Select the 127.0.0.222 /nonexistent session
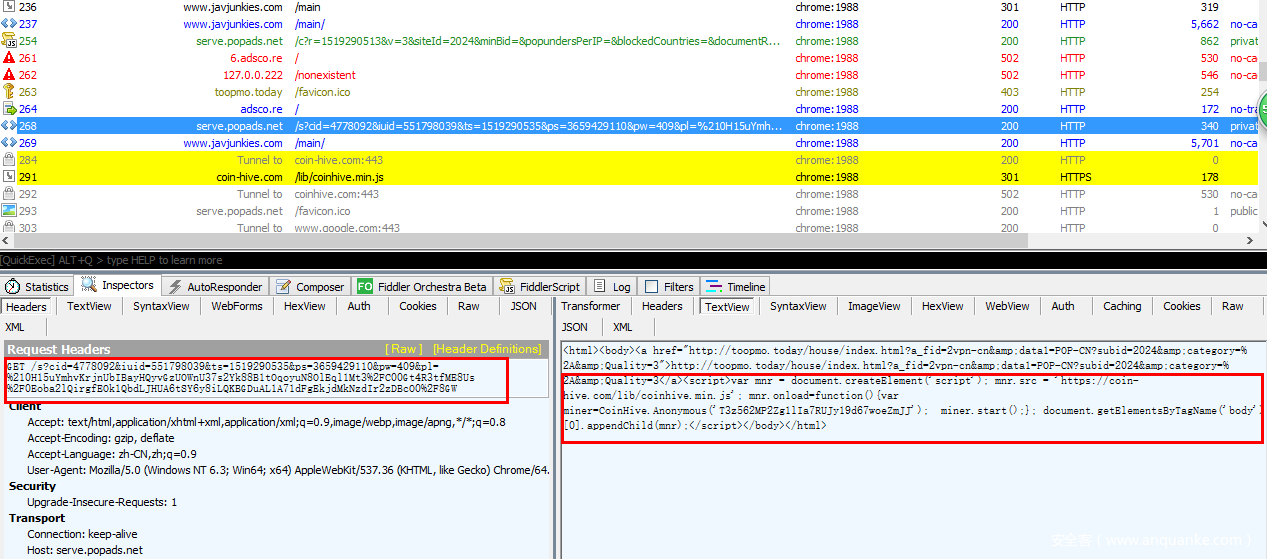 628,75
